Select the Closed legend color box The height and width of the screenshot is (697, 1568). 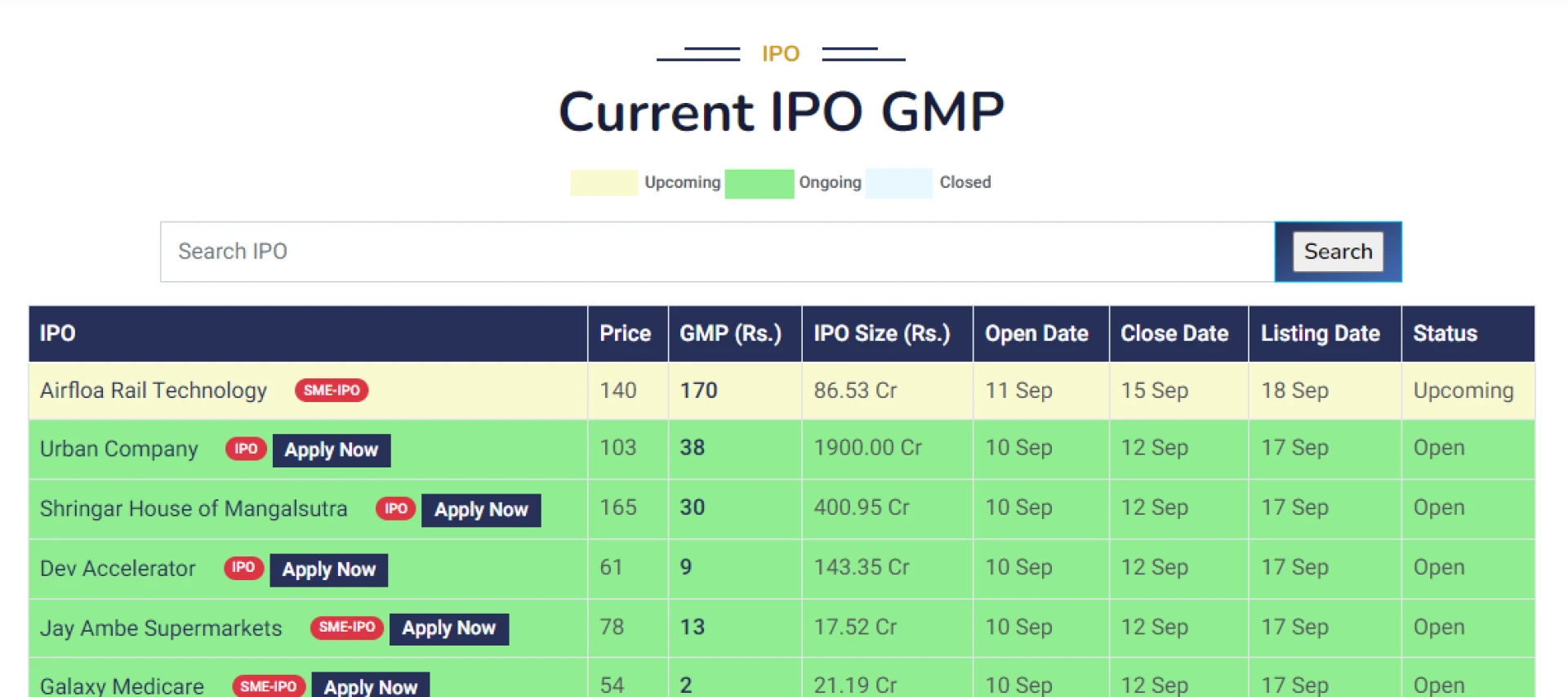(898, 183)
